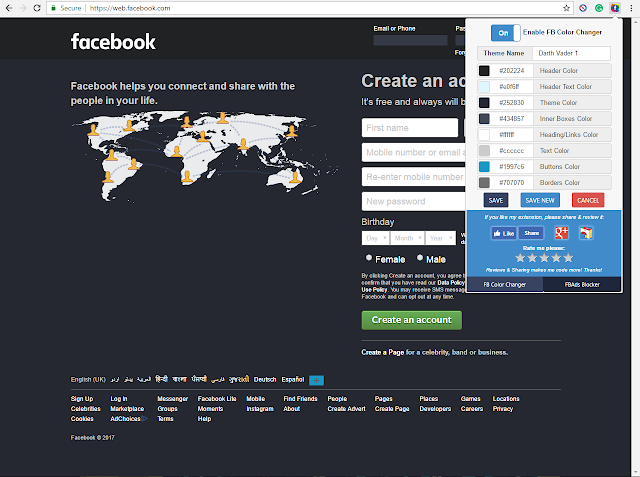The width and height of the screenshot is (640, 477).
Task: Select the Español language link
Action: tap(293, 379)
